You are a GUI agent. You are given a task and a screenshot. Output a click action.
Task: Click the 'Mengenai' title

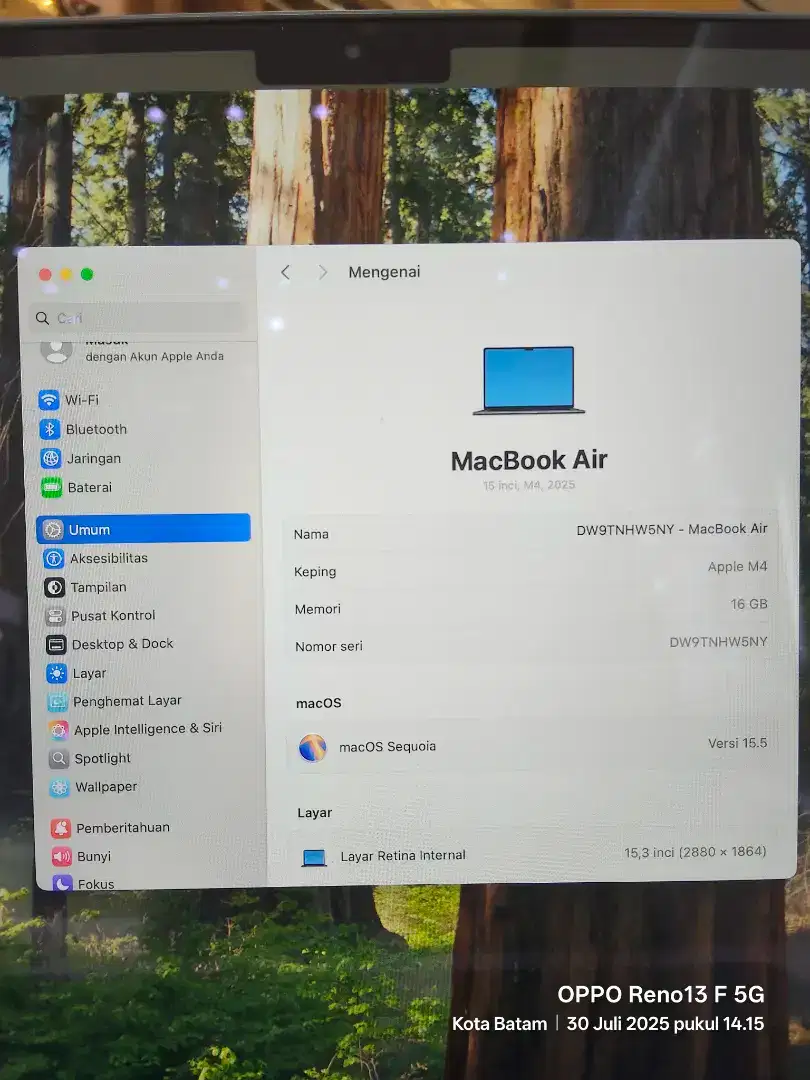point(384,272)
